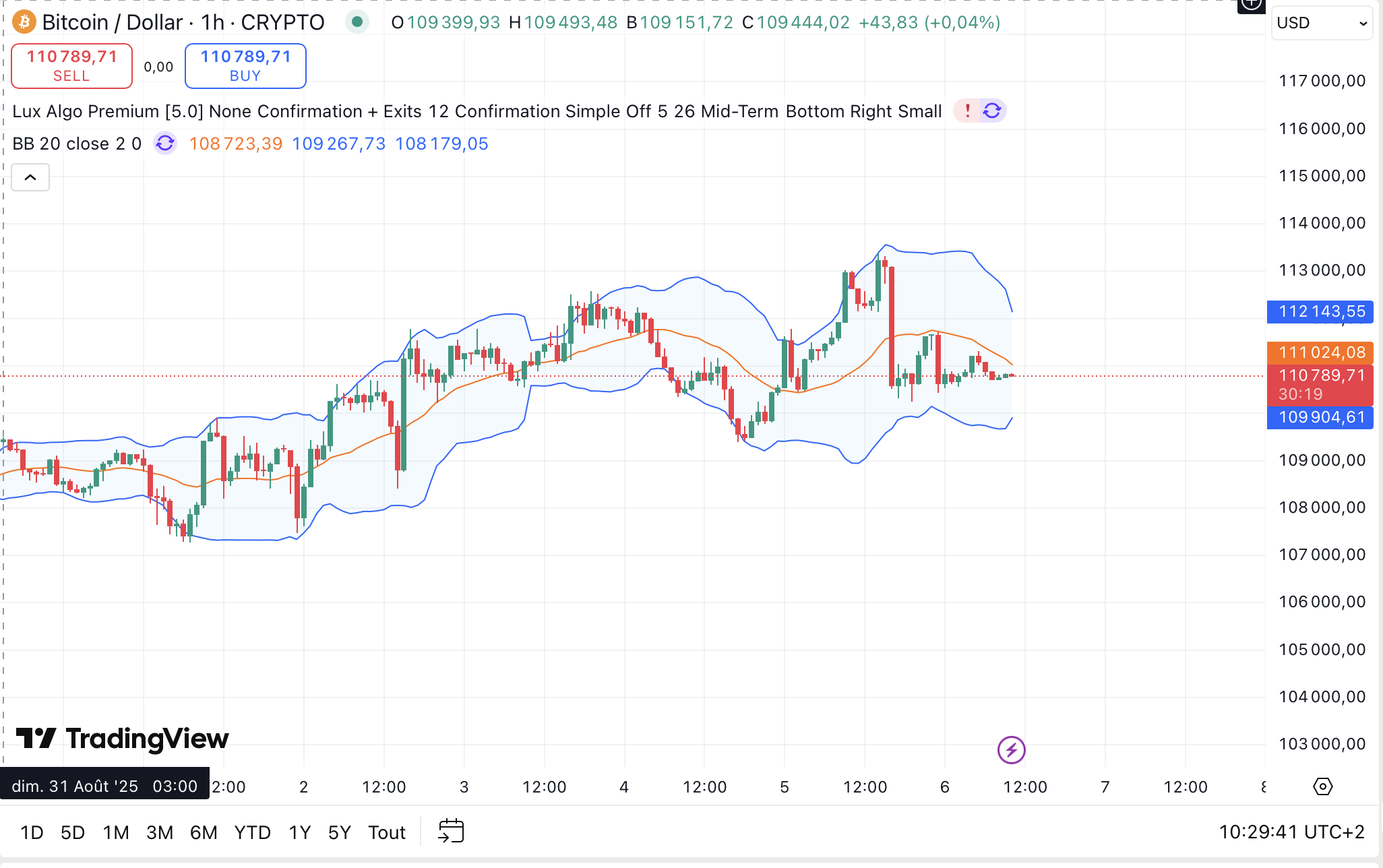Click the purple lightning replay icon
Image resolution: width=1383 pixels, height=868 pixels.
[1011, 749]
